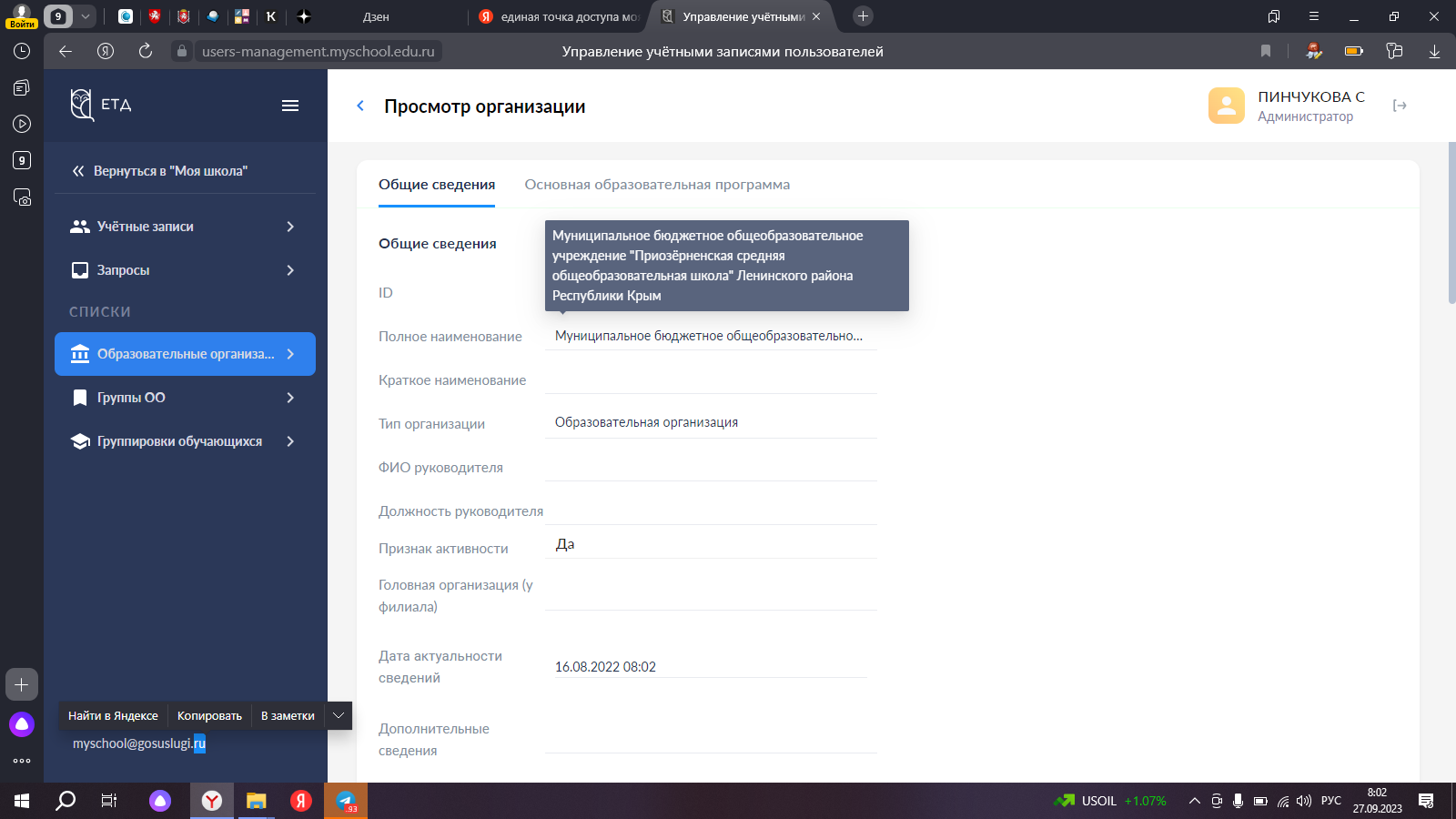
Task: Open the new tab plus button
Action: tap(864, 16)
